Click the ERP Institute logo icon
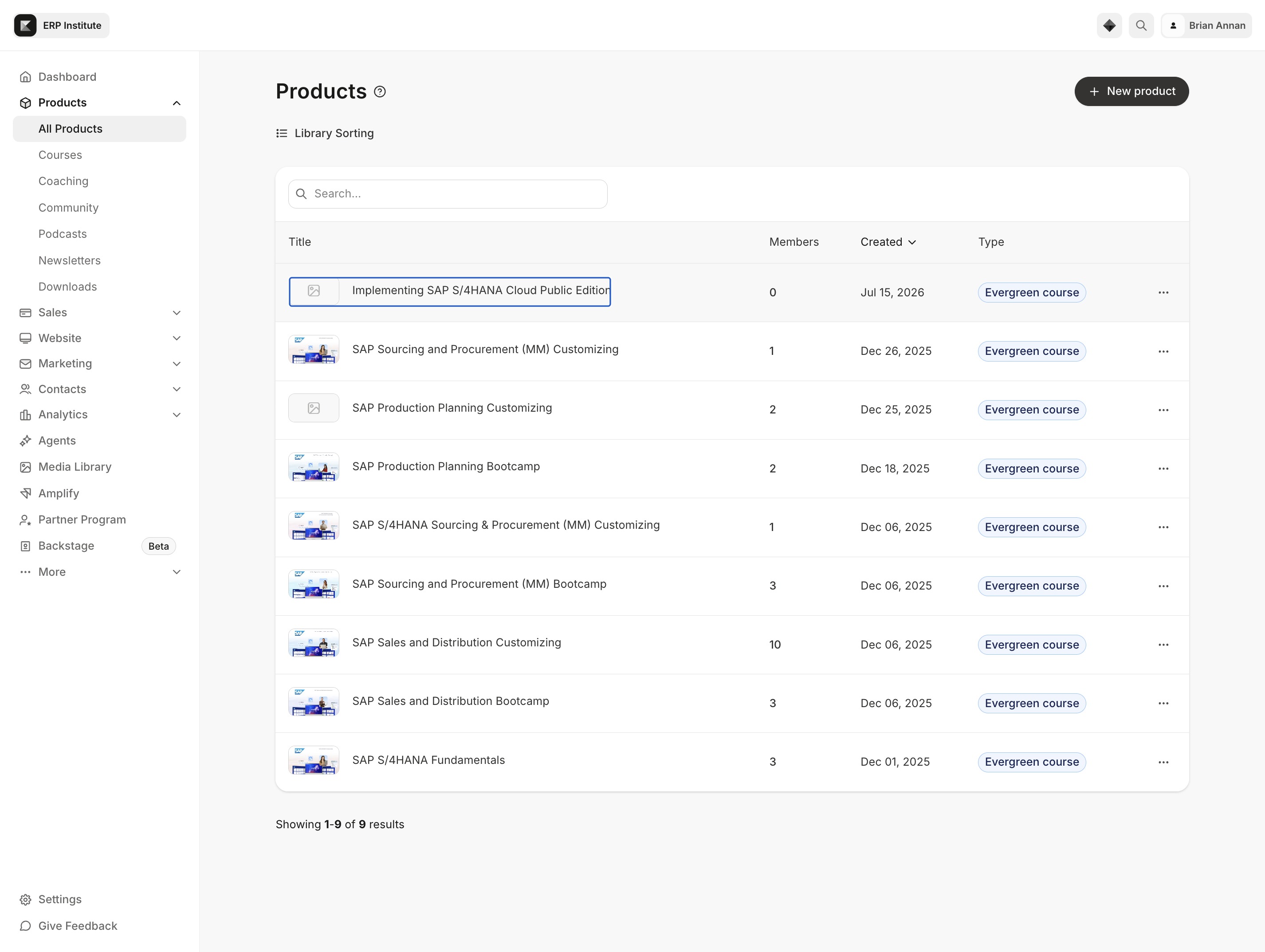The image size is (1265, 952). pyautogui.click(x=25, y=25)
